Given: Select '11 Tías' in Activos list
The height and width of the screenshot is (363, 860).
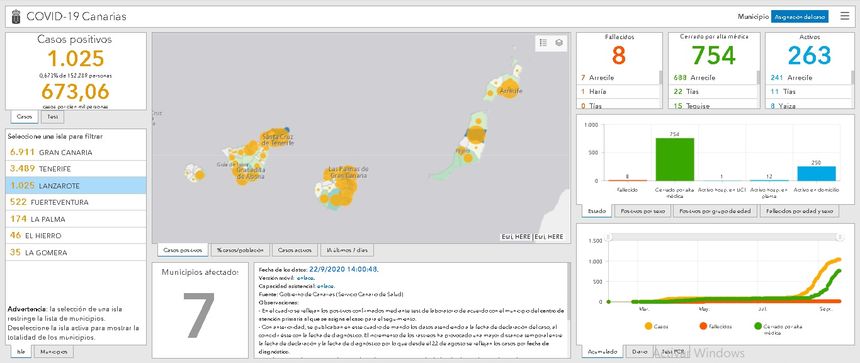Looking at the screenshot, I should click(808, 92).
